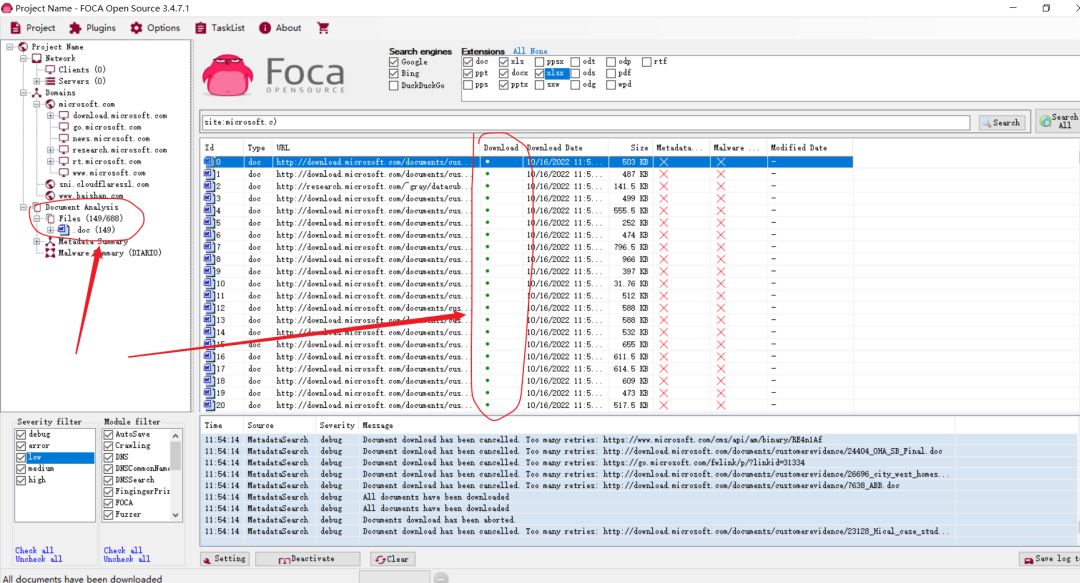
Task: Click the Foca mascot logo
Action: [228, 75]
